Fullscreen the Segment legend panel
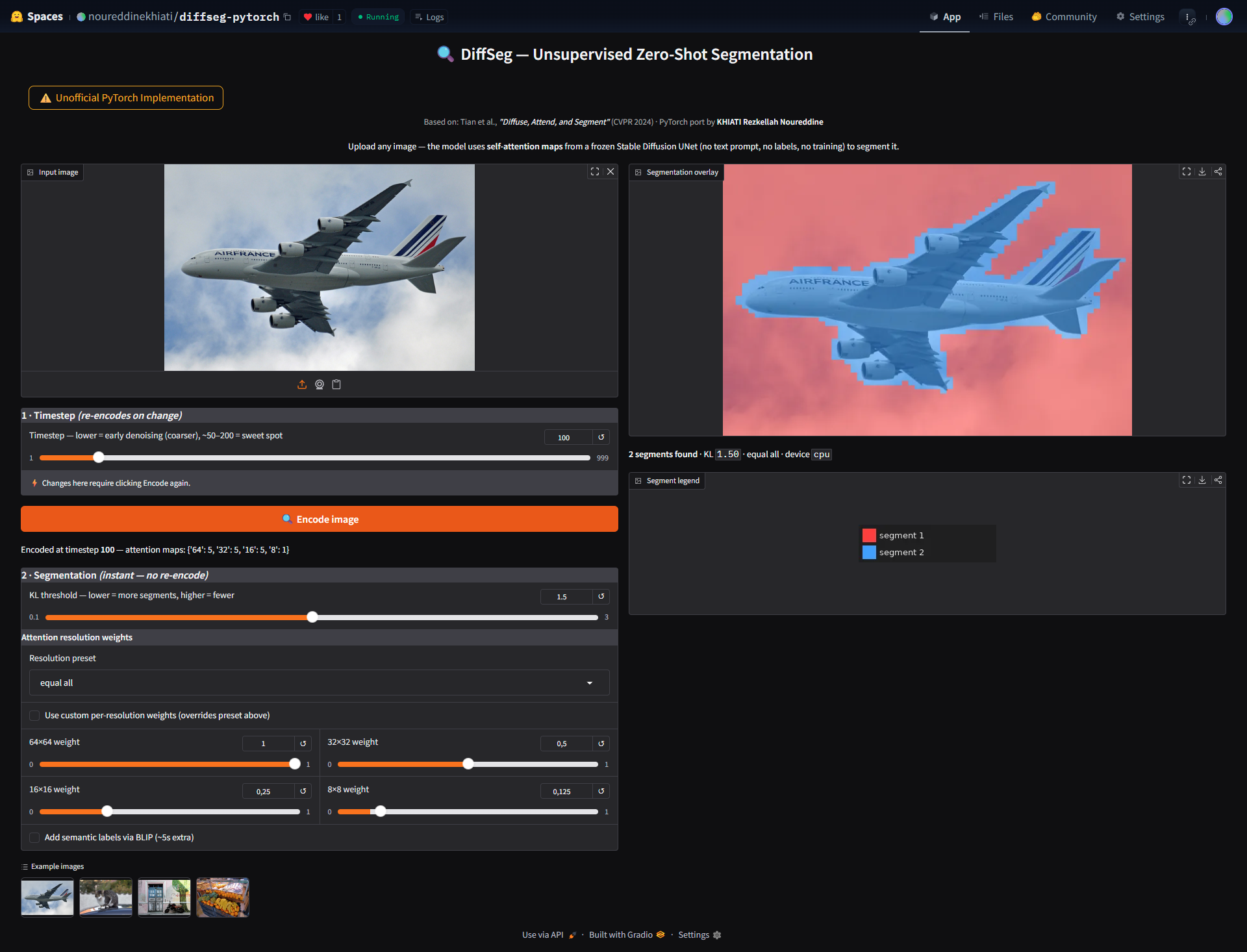Screen dimensions: 1247x952 (1187, 480)
